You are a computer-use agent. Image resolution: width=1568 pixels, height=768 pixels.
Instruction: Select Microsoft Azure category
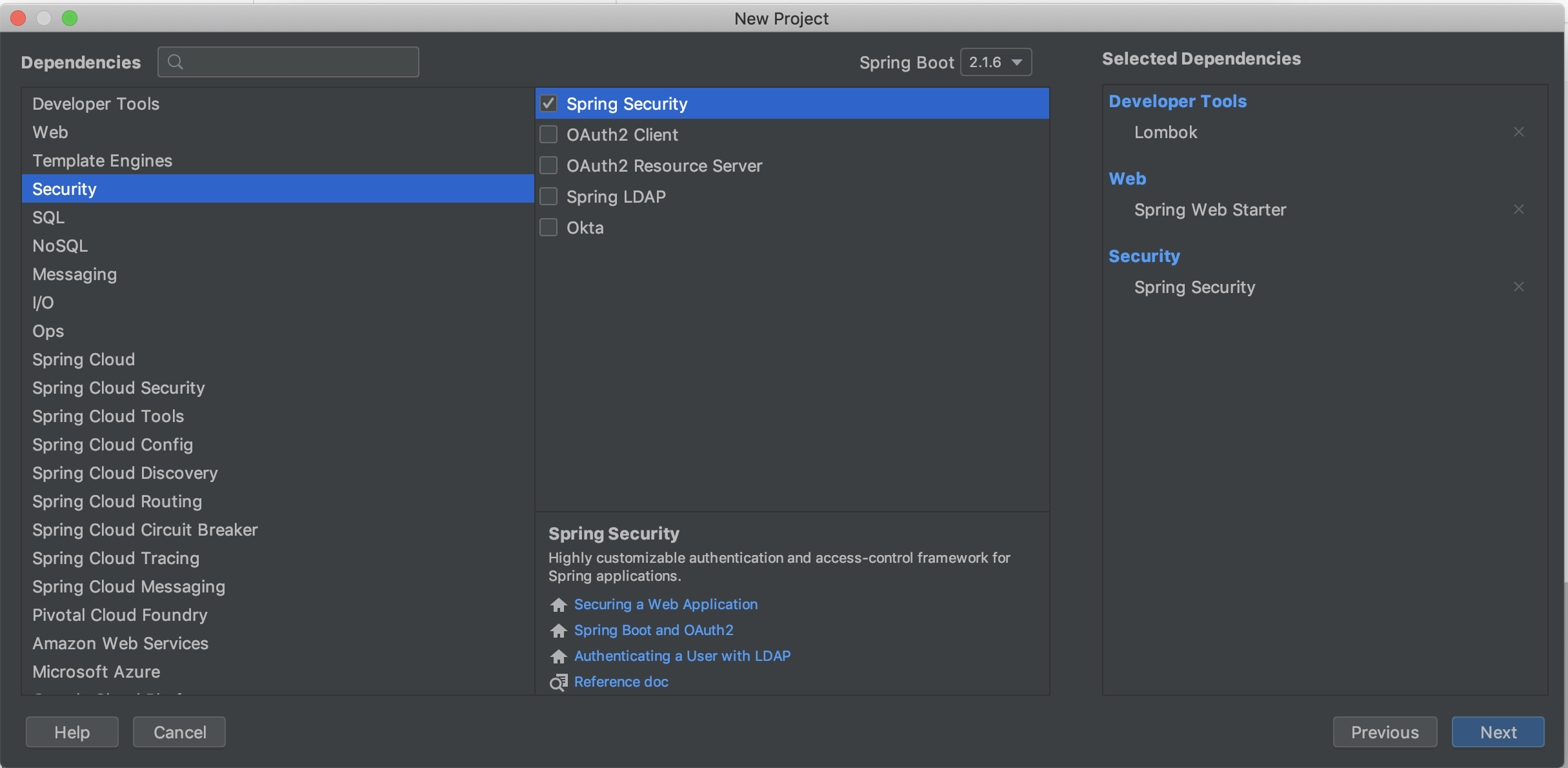[277, 672]
